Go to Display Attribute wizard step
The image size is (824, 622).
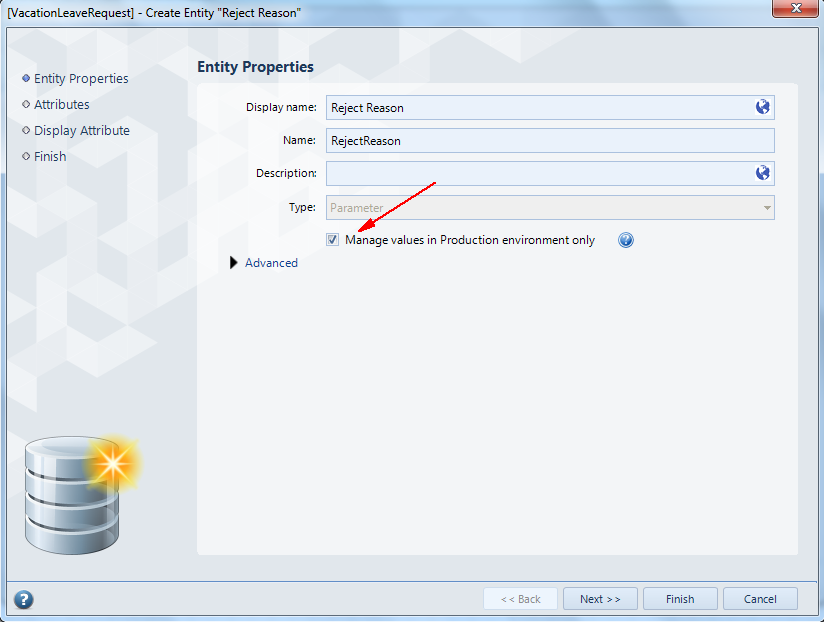coord(81,130)
